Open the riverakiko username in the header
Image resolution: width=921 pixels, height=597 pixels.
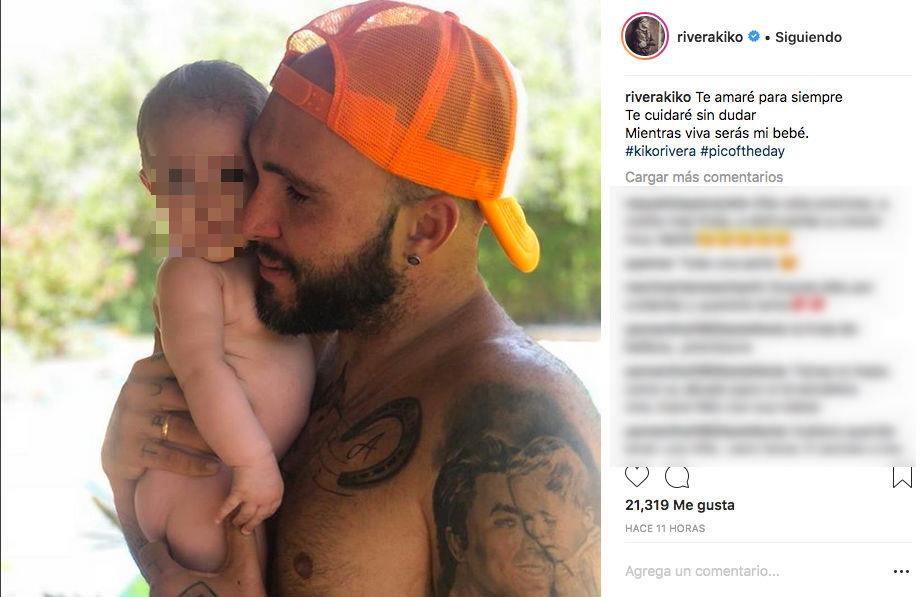[710, 37]
